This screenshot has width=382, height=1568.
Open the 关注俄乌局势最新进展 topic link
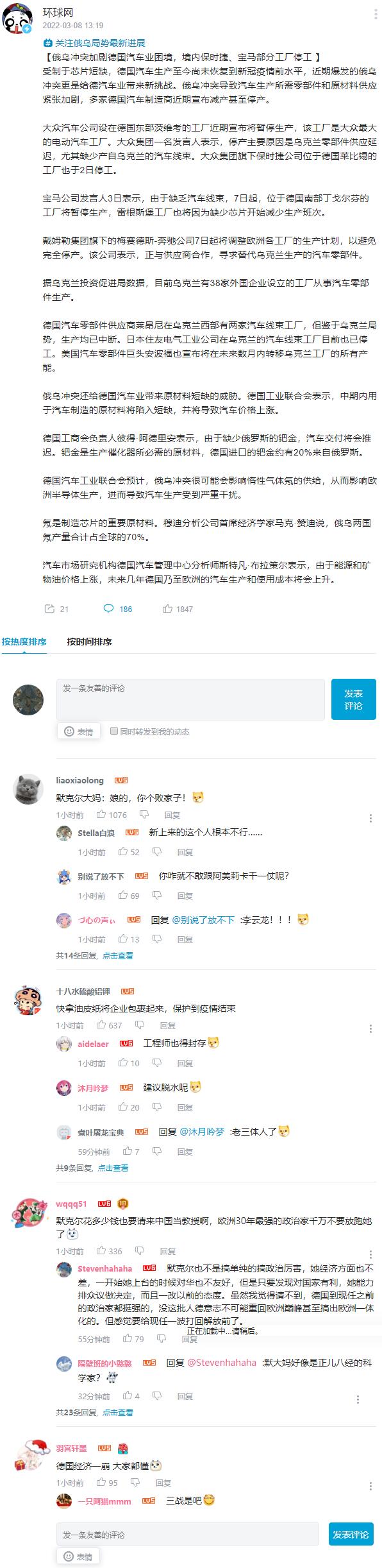click(94, 43)
